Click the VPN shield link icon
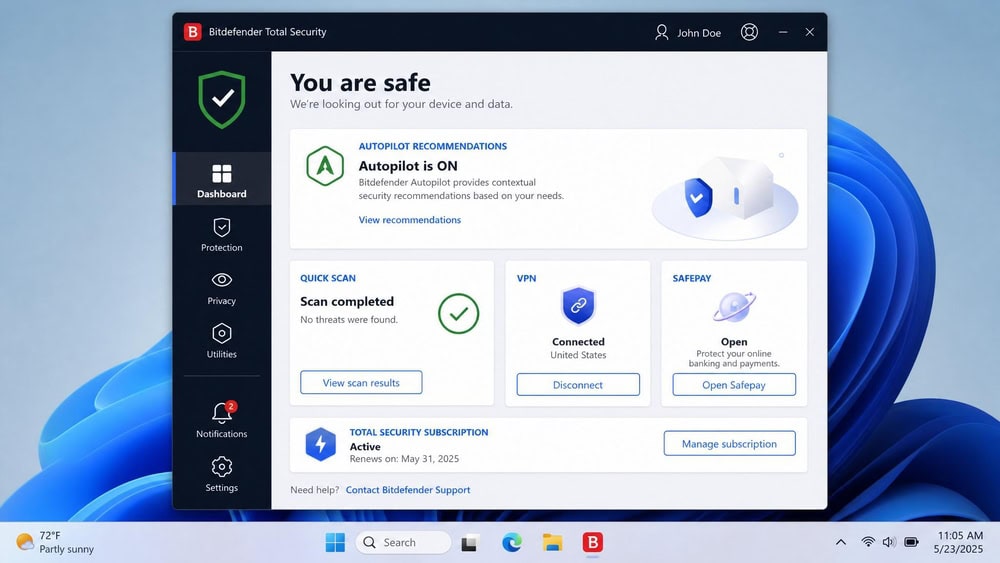The width and height of the screenshot is (1000, 563). point(578,305)
